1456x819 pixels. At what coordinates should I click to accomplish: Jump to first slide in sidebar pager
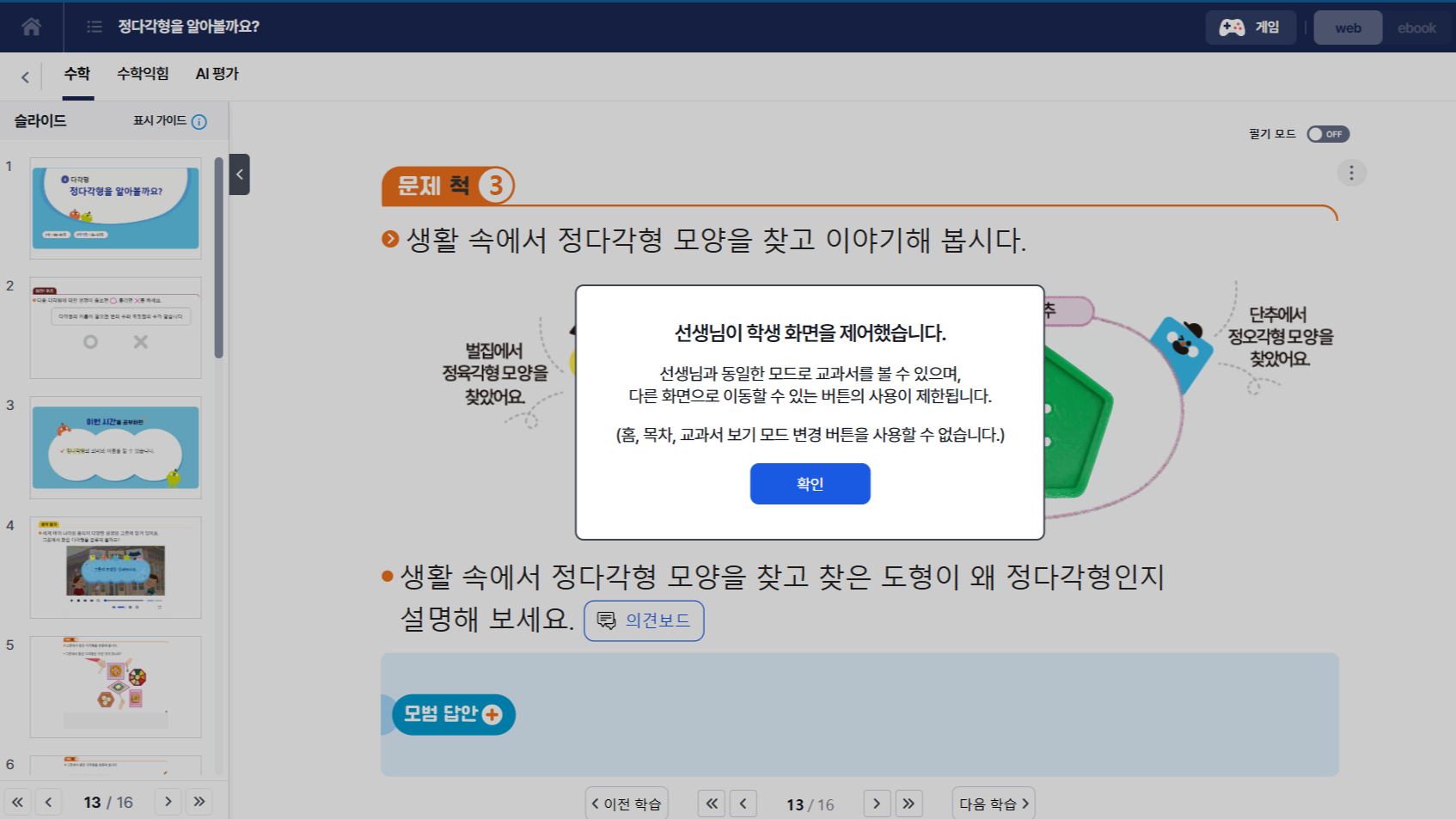17,802
